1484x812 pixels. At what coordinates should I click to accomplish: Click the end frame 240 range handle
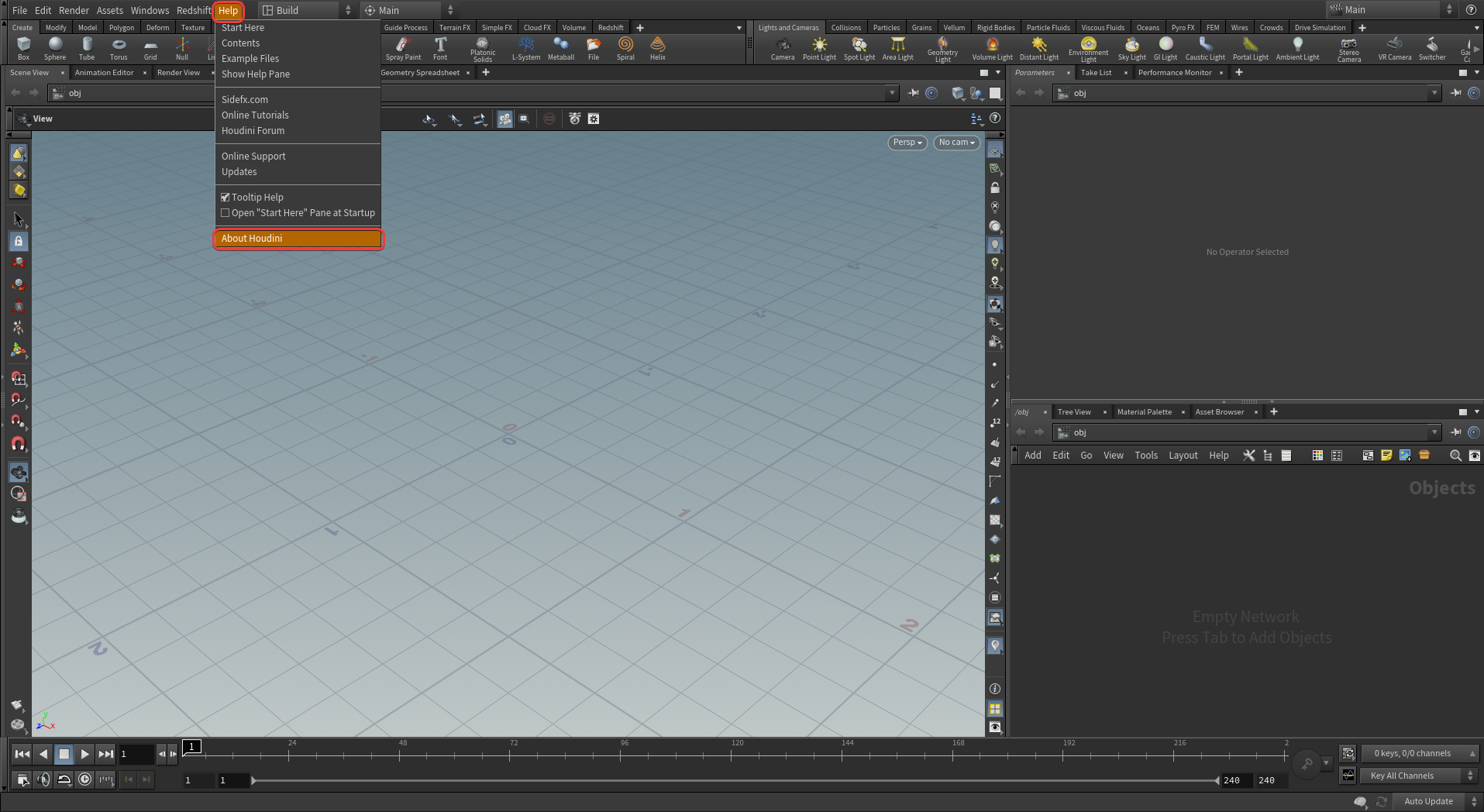[1218, 780]
